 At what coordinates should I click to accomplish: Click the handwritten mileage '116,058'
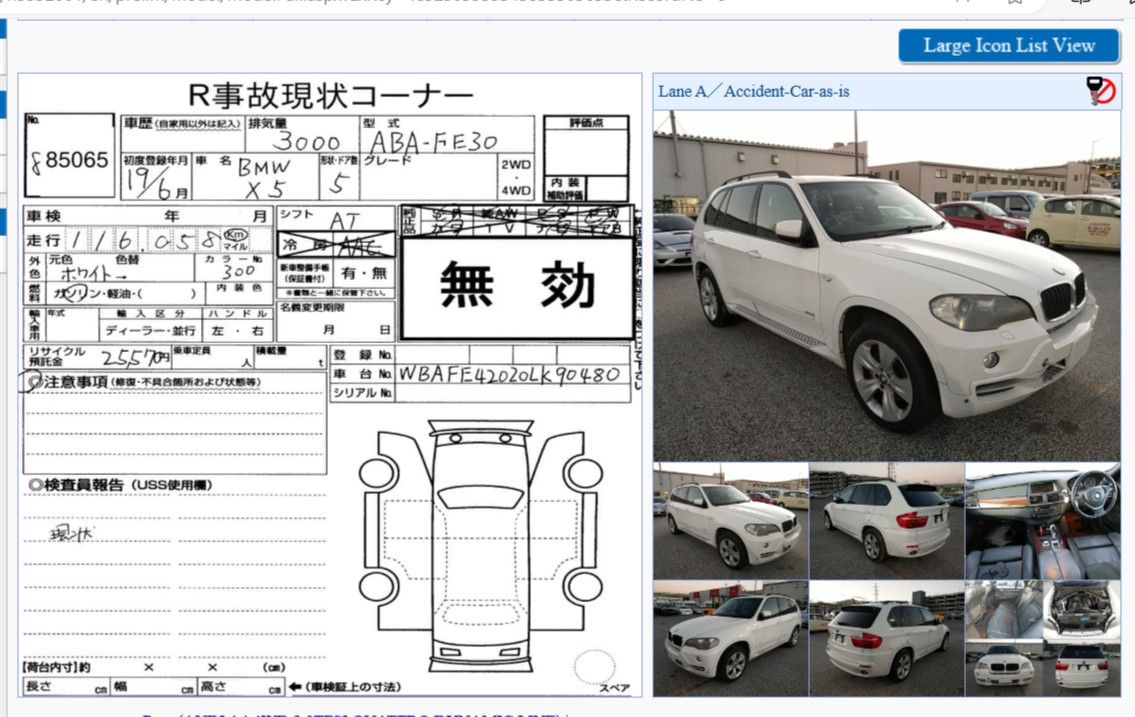tap(145, 240)
